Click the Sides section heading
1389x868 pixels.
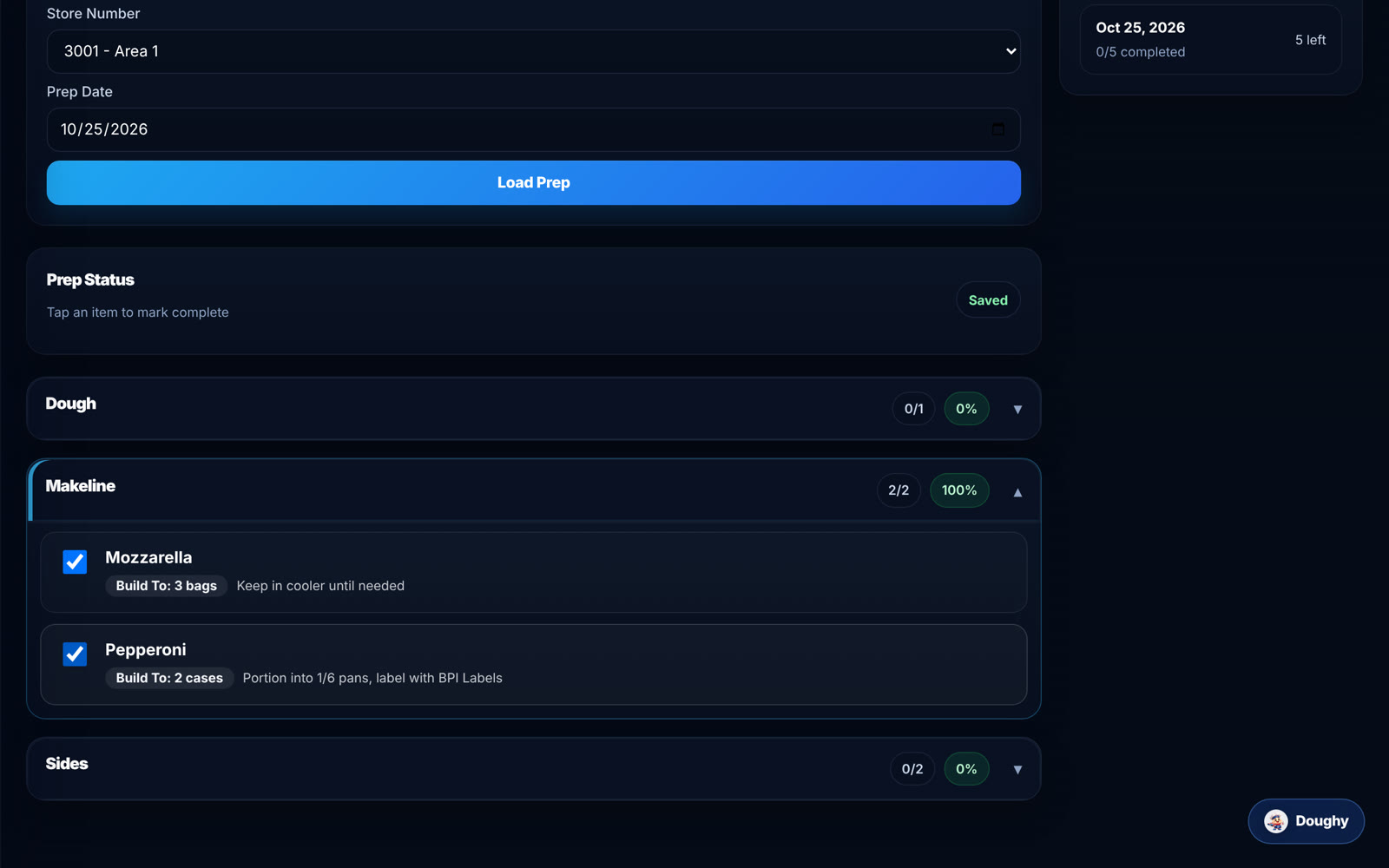tap(67, 764)
